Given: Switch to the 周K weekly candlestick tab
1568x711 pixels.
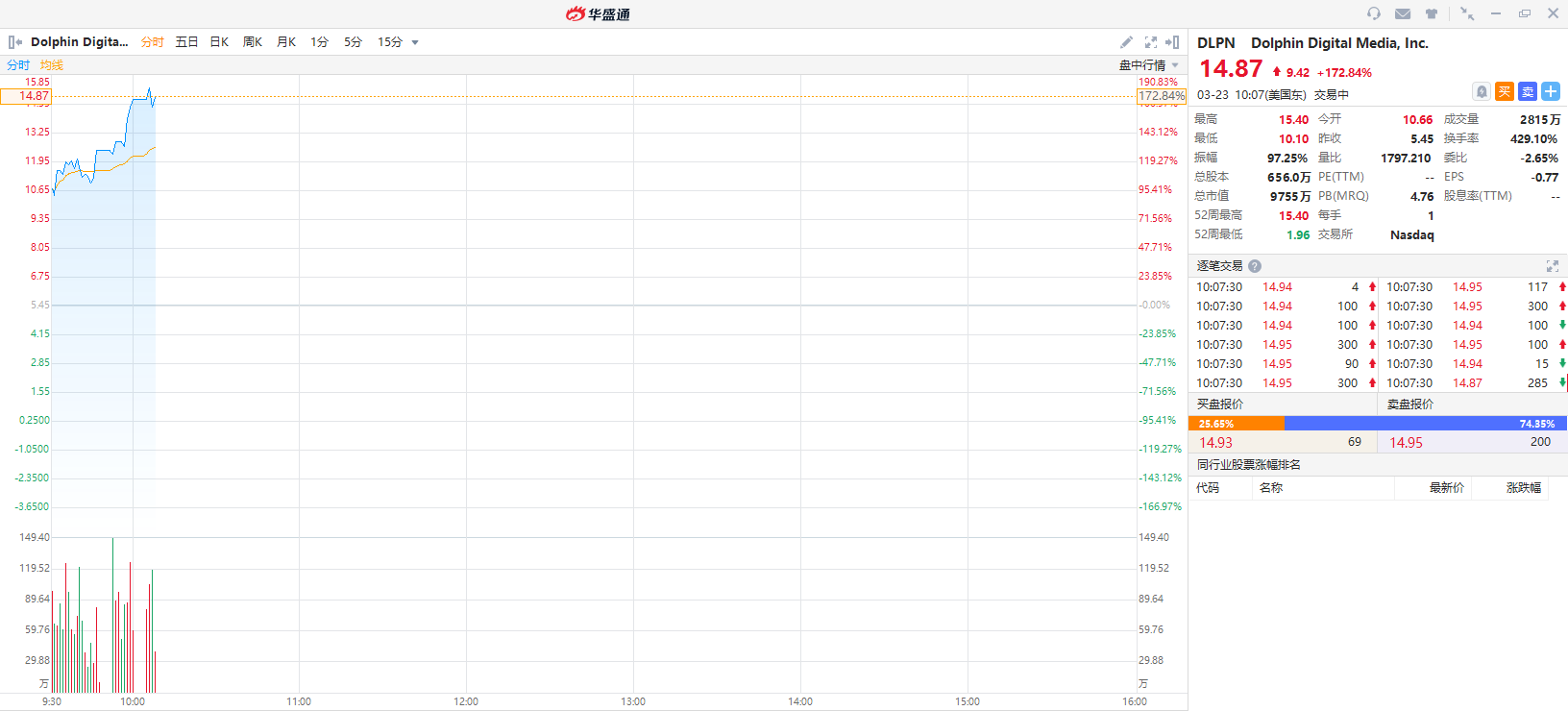Looking at the screenshot, I should tap(253, 42).
